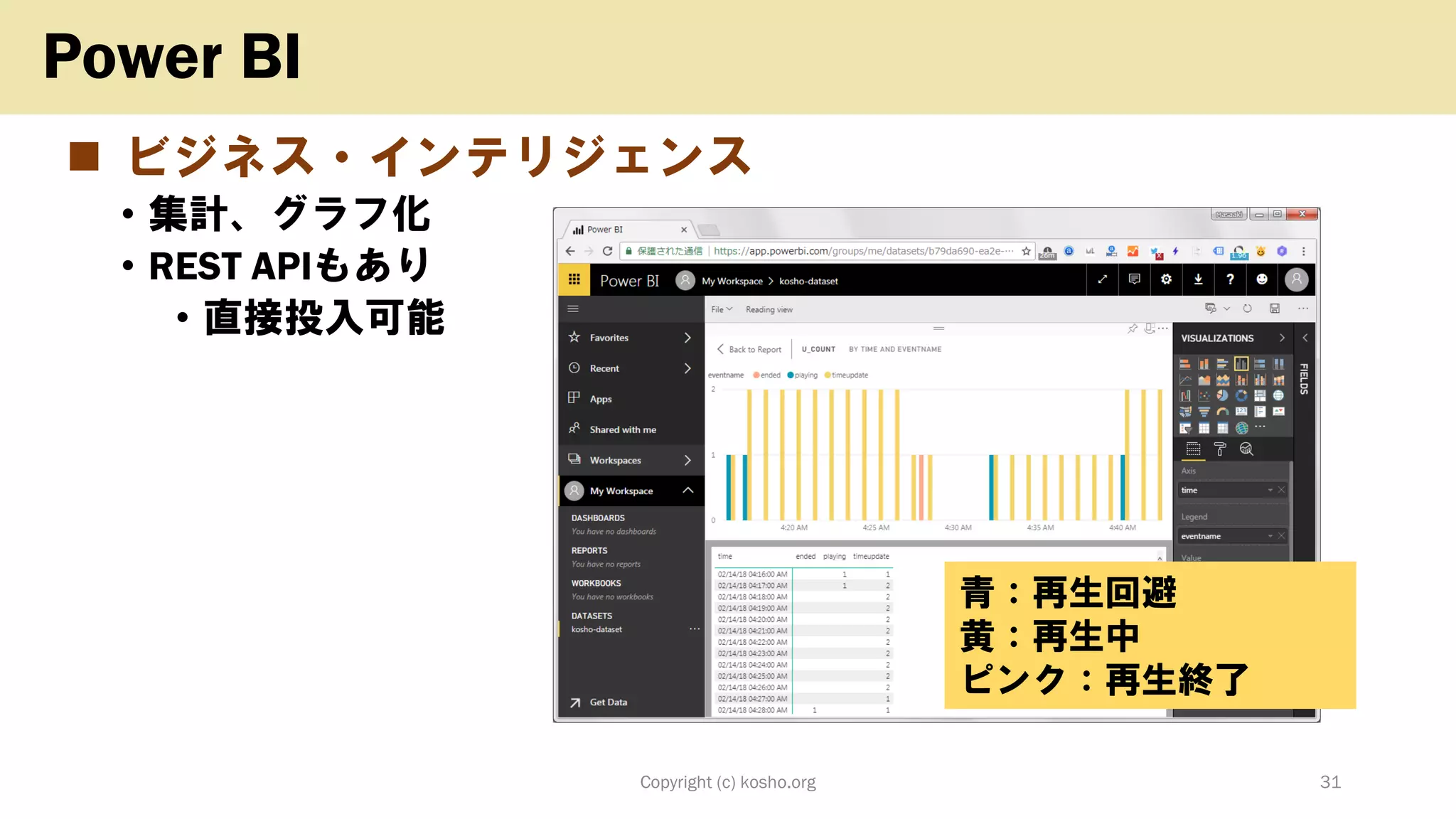Select the Stacked column chart visualization

pos(1204,364)
